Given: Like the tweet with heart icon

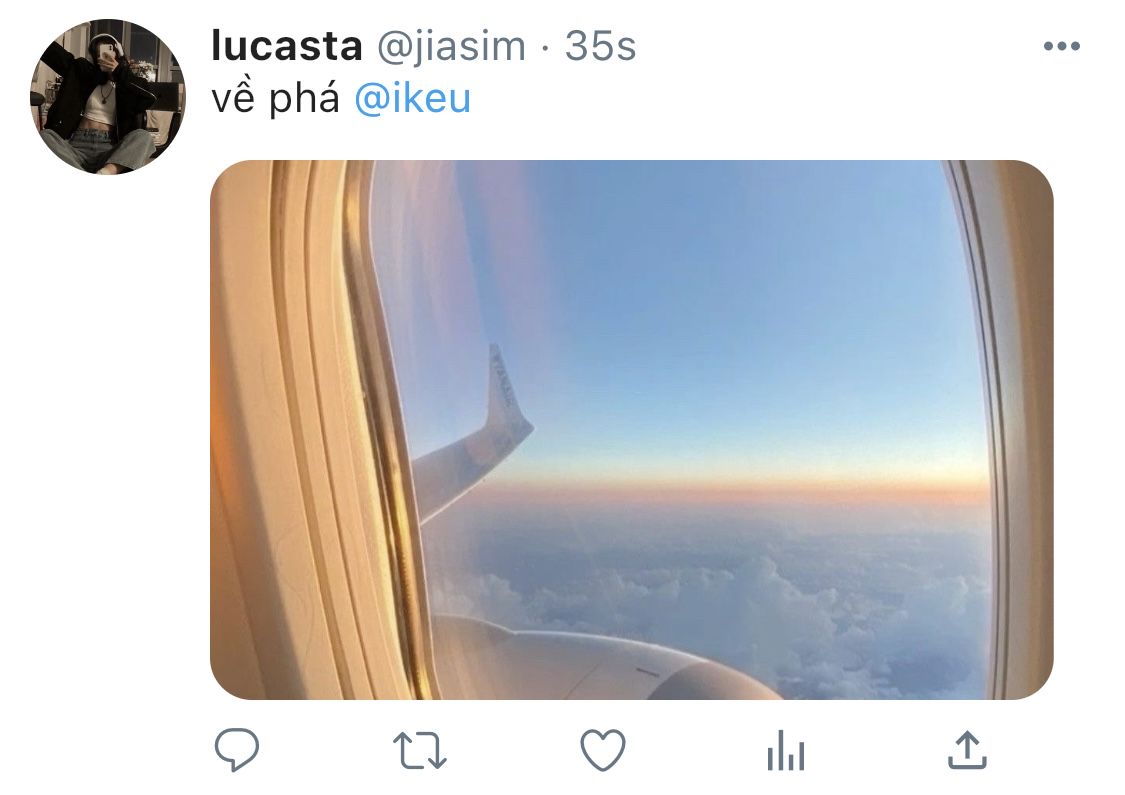Looking at the screenshot, I should 603,750.
